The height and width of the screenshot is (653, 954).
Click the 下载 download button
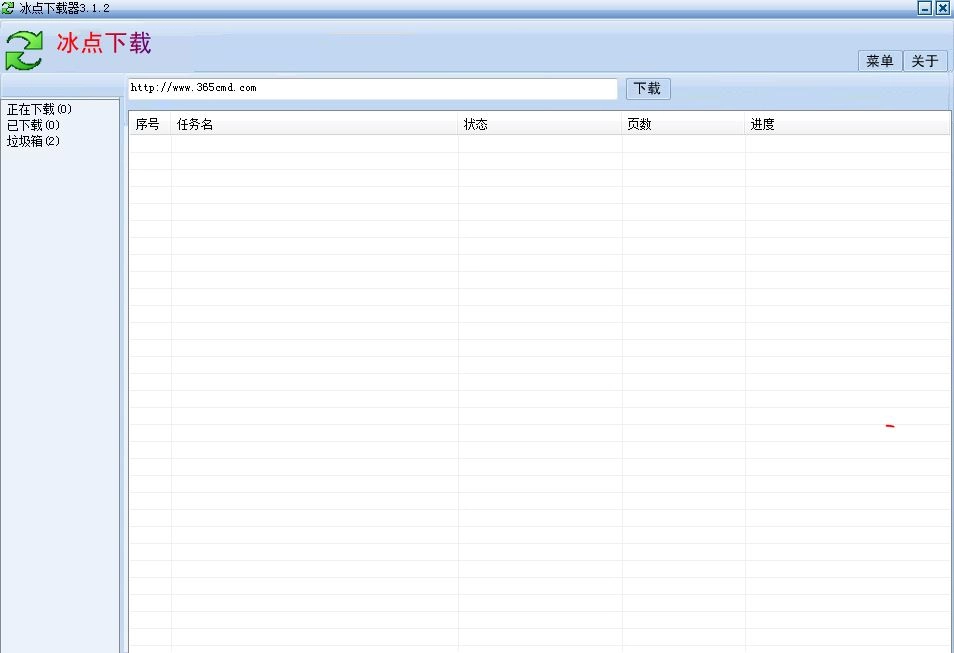[x=647, y=88]
